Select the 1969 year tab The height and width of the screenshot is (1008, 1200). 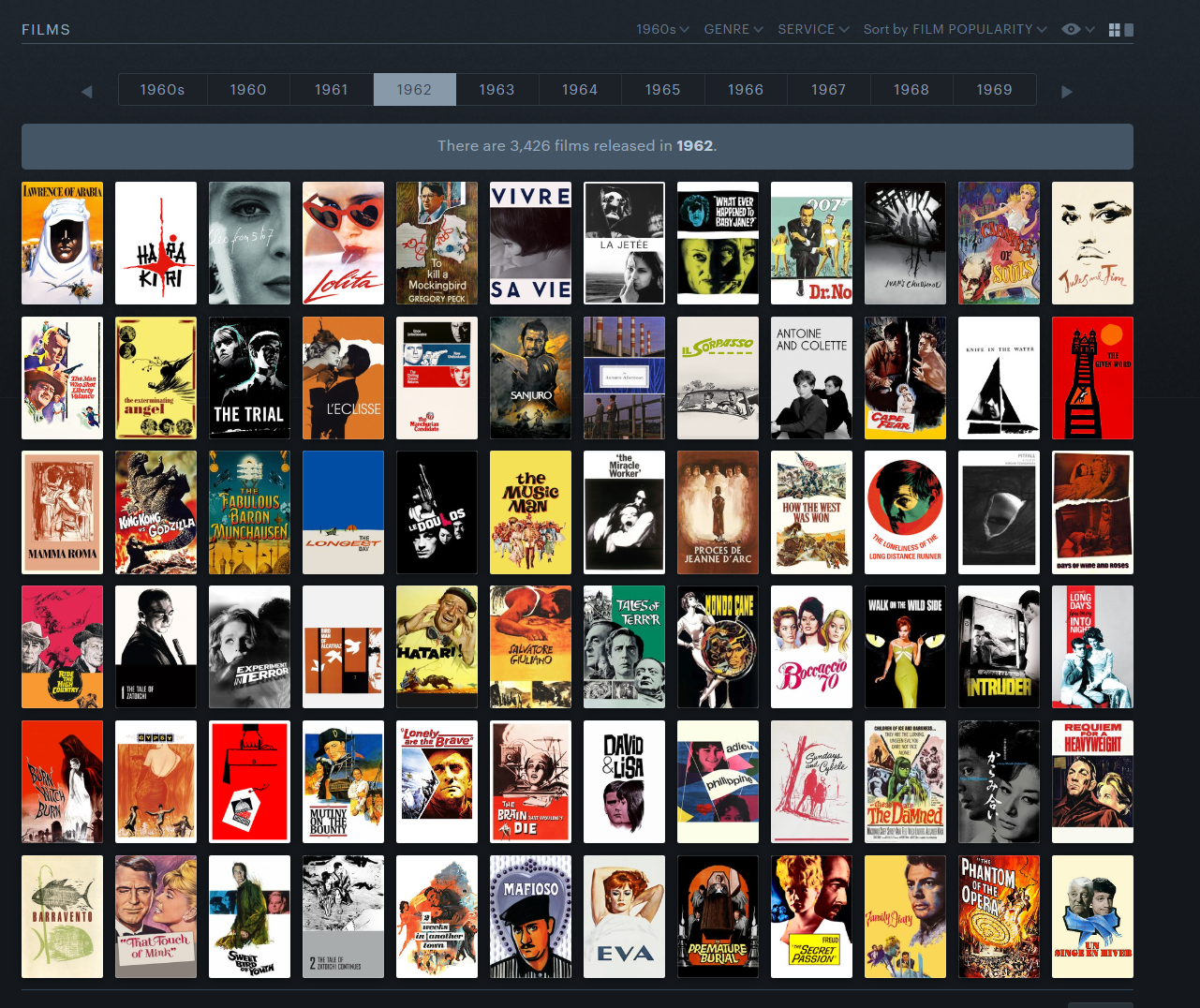(x=995, y=90)
